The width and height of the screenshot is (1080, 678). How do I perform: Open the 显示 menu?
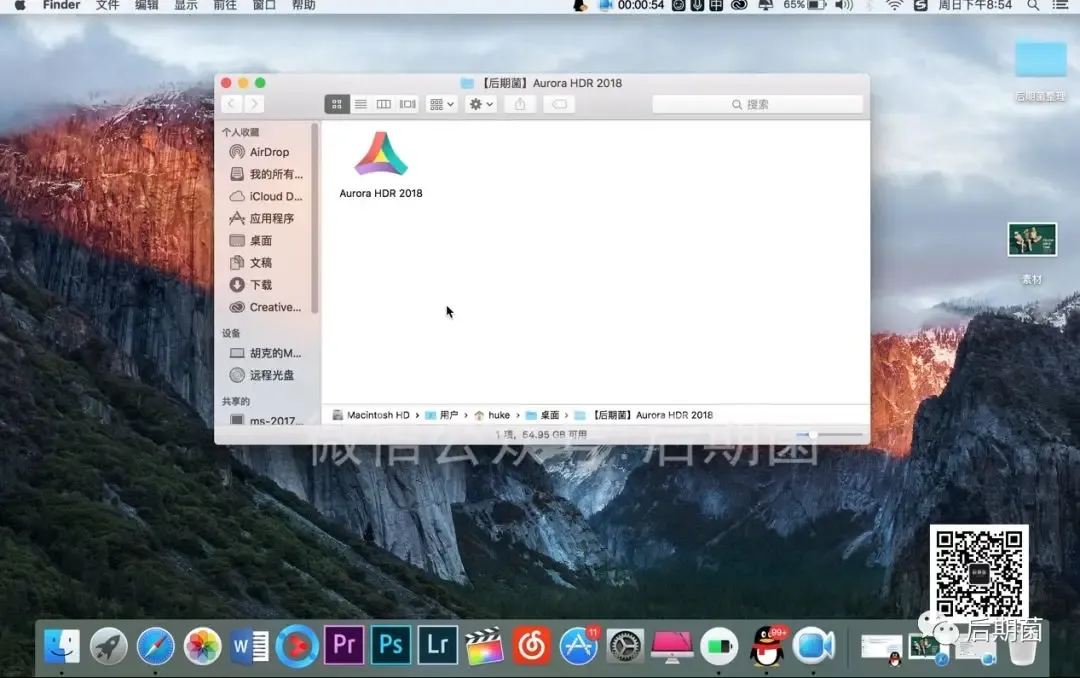[186, 5]
